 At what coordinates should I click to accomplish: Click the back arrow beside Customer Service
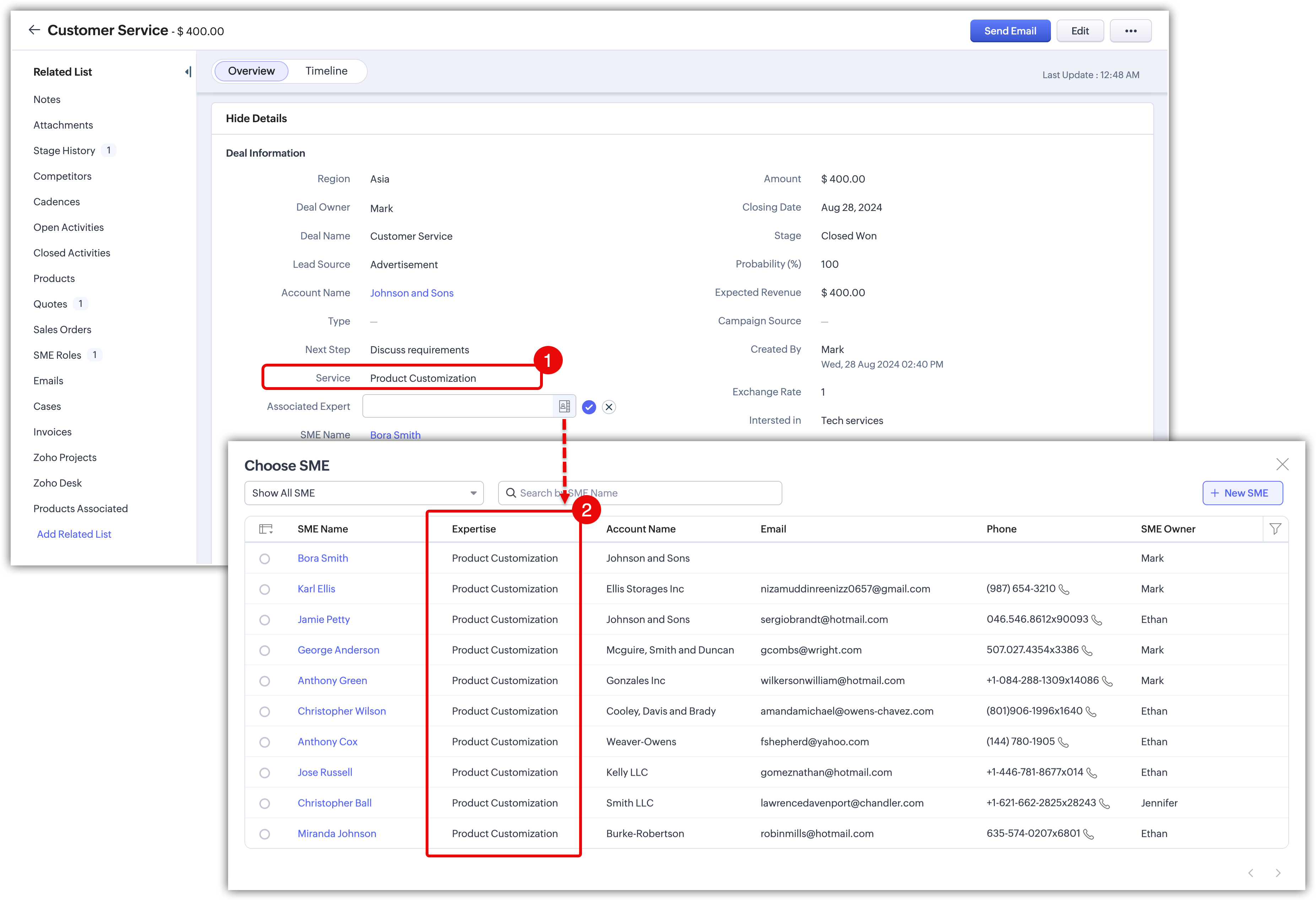34,30
